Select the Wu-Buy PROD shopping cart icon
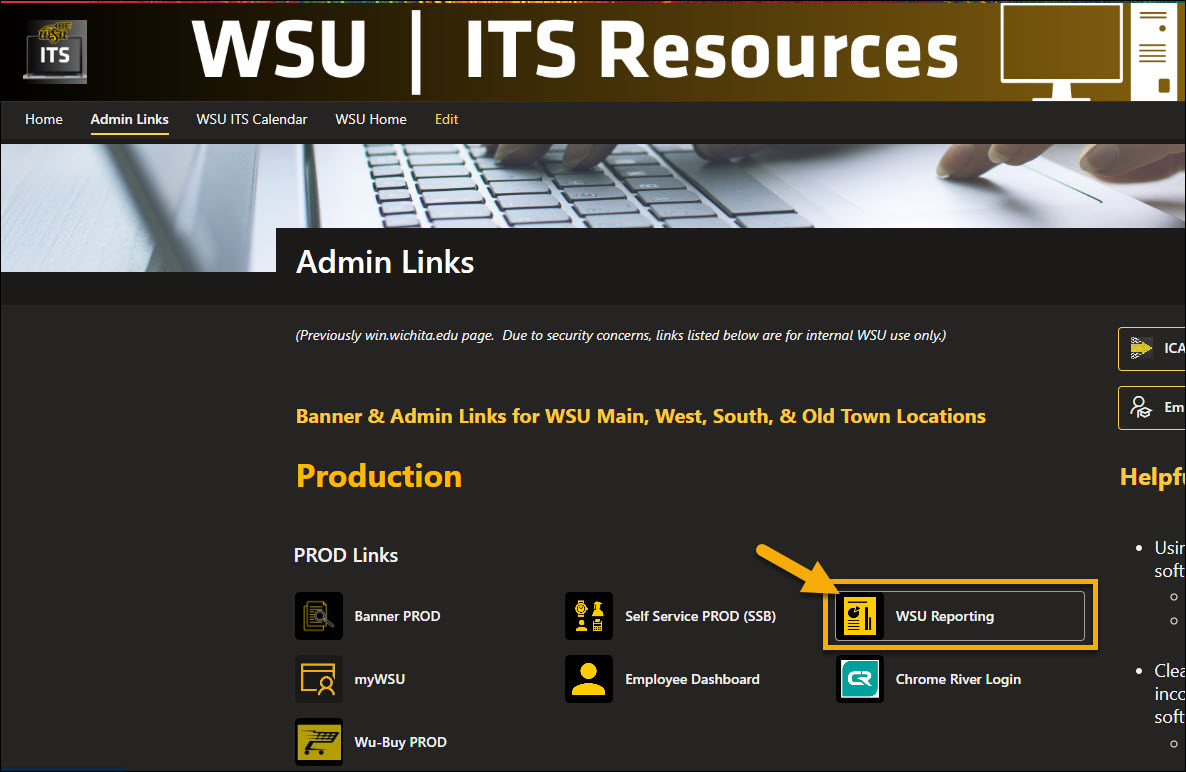1186x772 pixels. click(318, 741)
